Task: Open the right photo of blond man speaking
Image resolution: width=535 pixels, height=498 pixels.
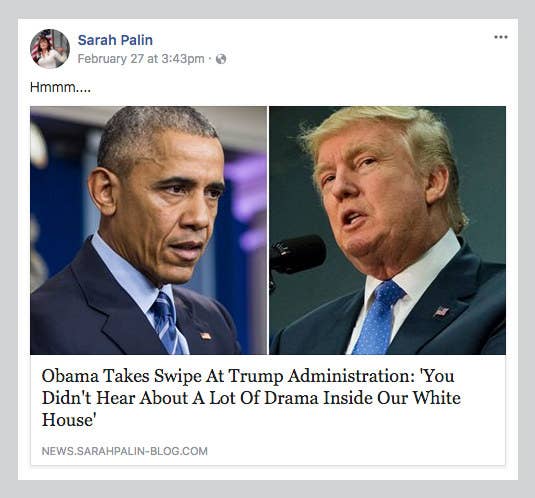Action: click(388, 230)
